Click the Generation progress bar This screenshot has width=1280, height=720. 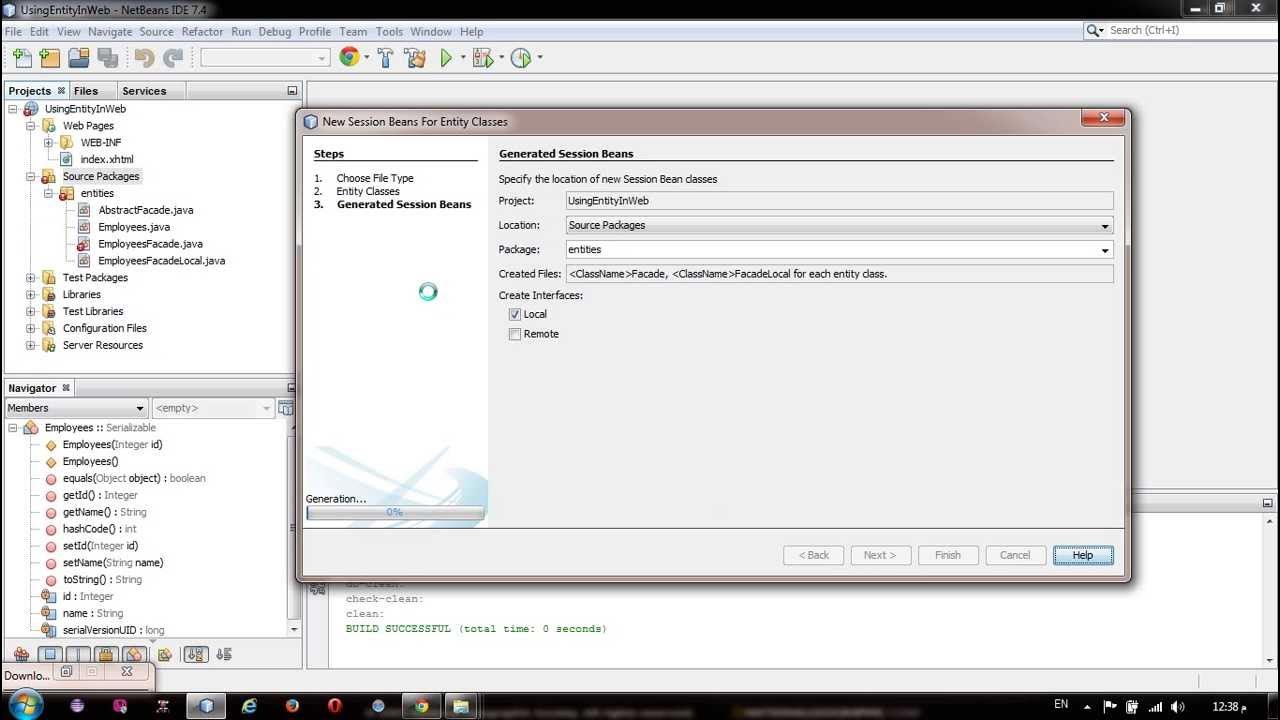click(x=395, y=512)
